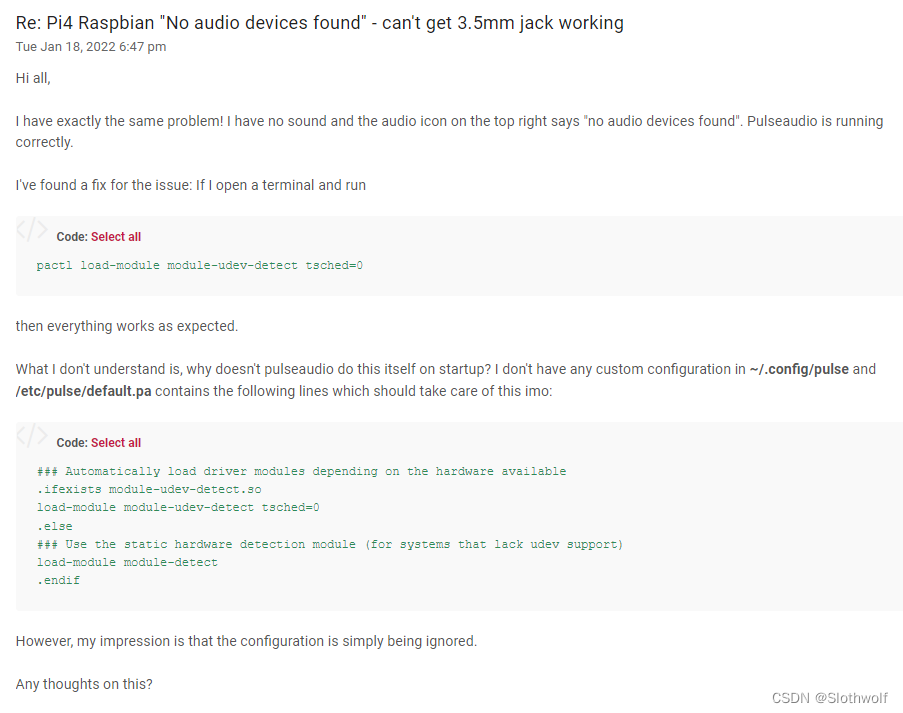Select all in the default.pa code block
The height and width of the screenshot is (713, 903).
pyautogui.click(x=116, y=443)
